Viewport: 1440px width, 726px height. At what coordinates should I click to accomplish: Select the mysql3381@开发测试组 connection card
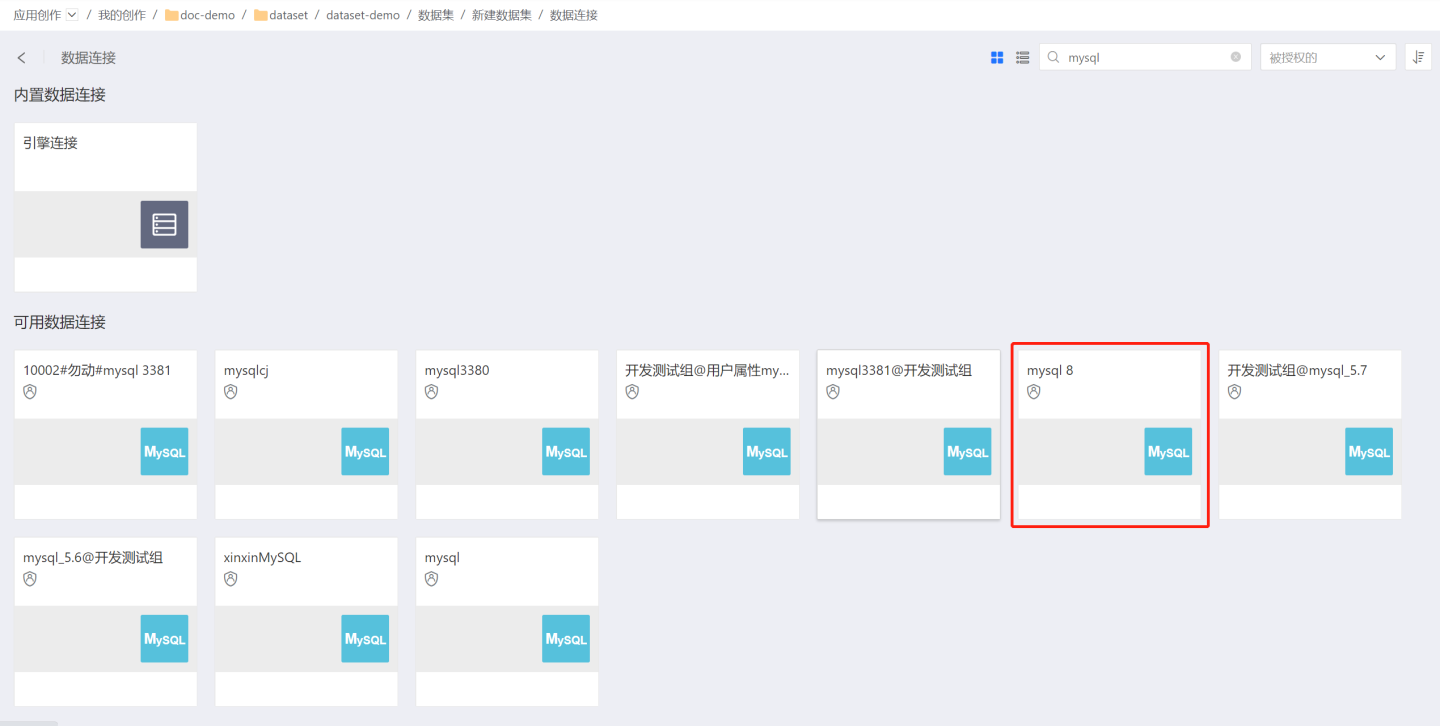(x=908, y=433)
